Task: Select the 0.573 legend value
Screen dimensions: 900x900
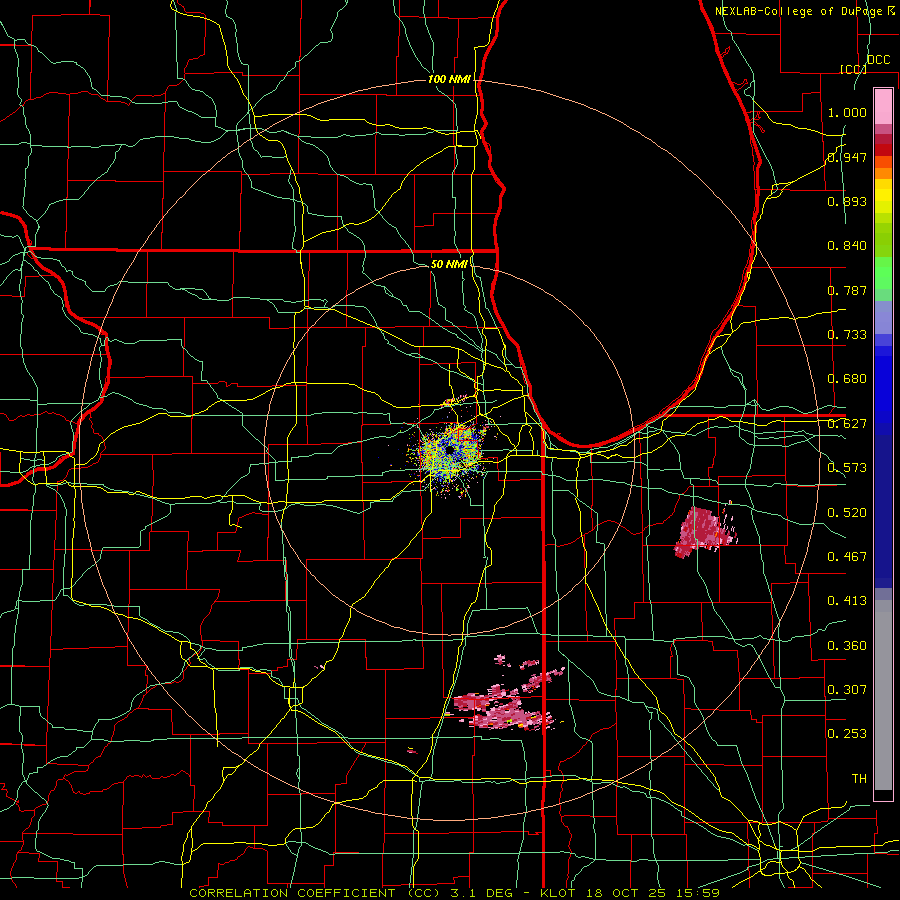Action: [x=847, y=468]
